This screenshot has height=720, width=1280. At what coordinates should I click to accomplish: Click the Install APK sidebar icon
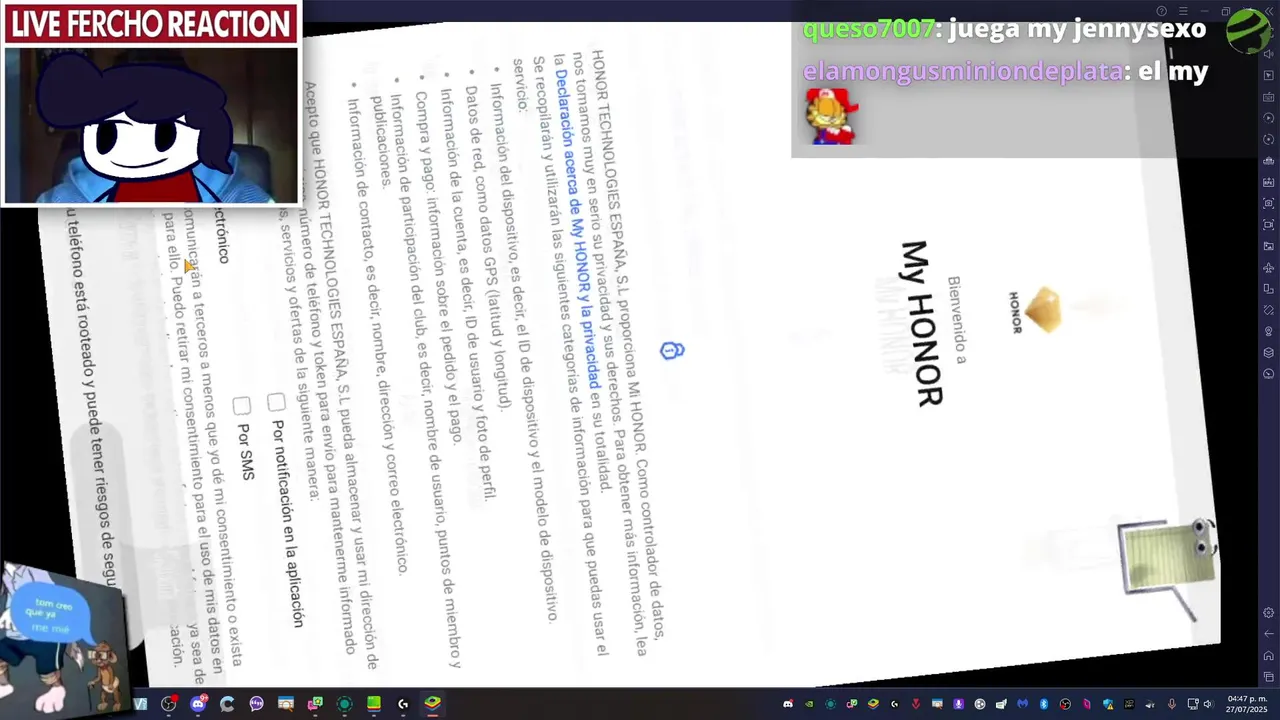1269,182
